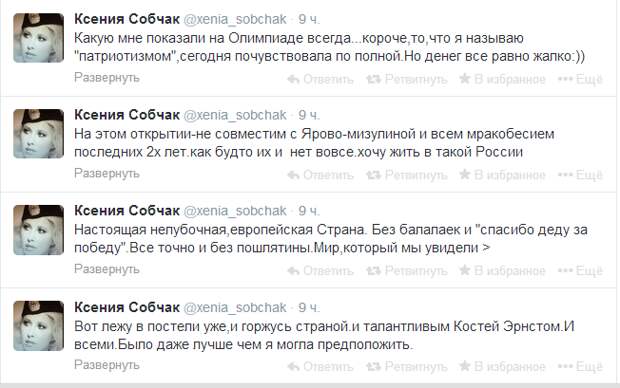Click favorite star icon on first tweet
The width and height of the screenshot is (620, 388).
pos(464,78)
